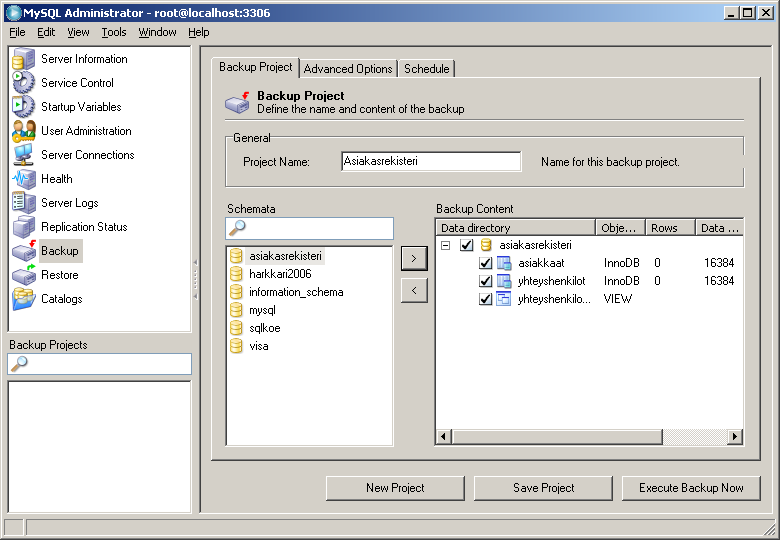Open the File menu
780x540 pixels.
coord(17,32)
